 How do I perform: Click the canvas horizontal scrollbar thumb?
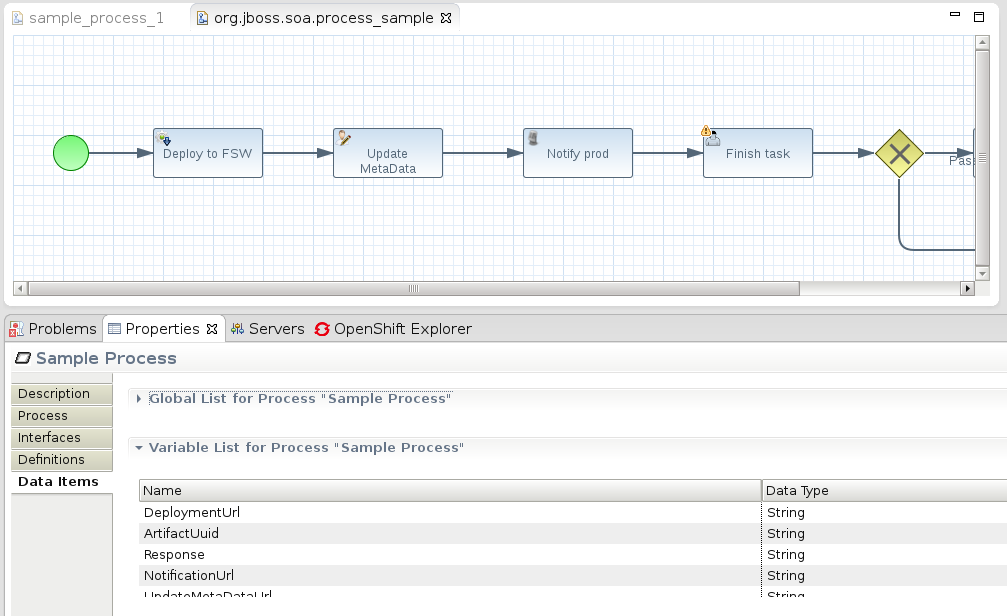[x=414, y=288]
